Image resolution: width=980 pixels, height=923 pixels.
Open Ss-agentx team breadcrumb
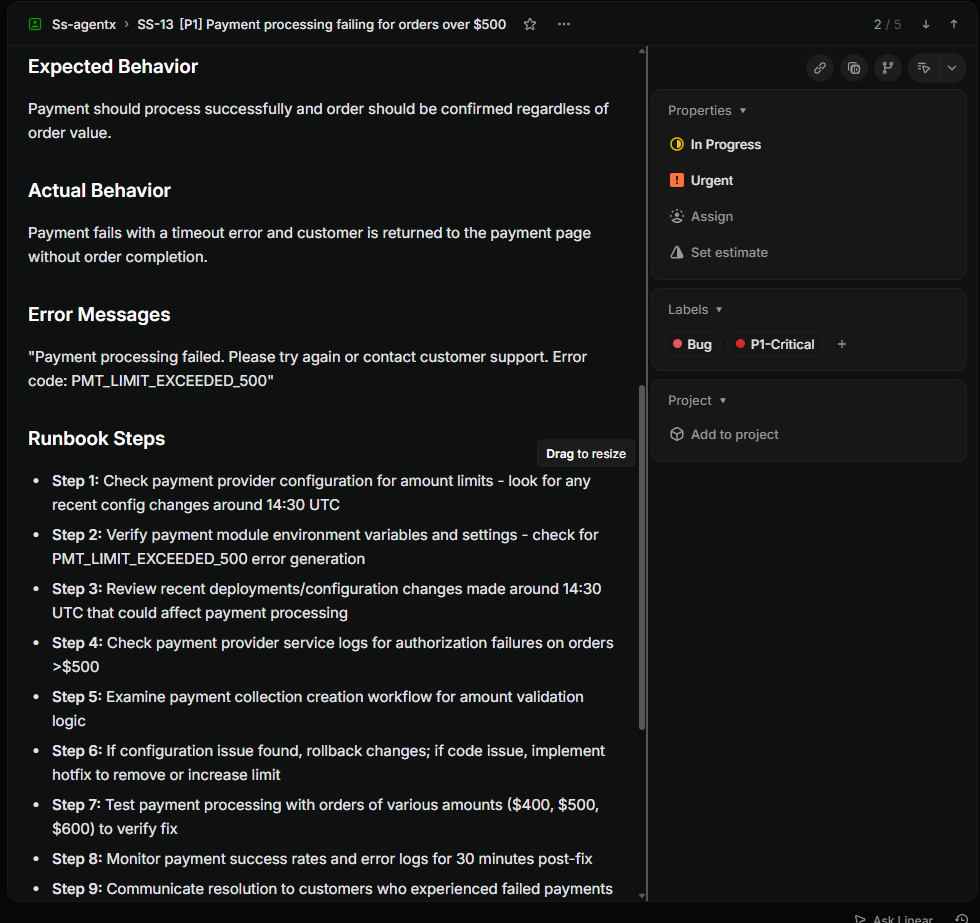coord(83,24)
